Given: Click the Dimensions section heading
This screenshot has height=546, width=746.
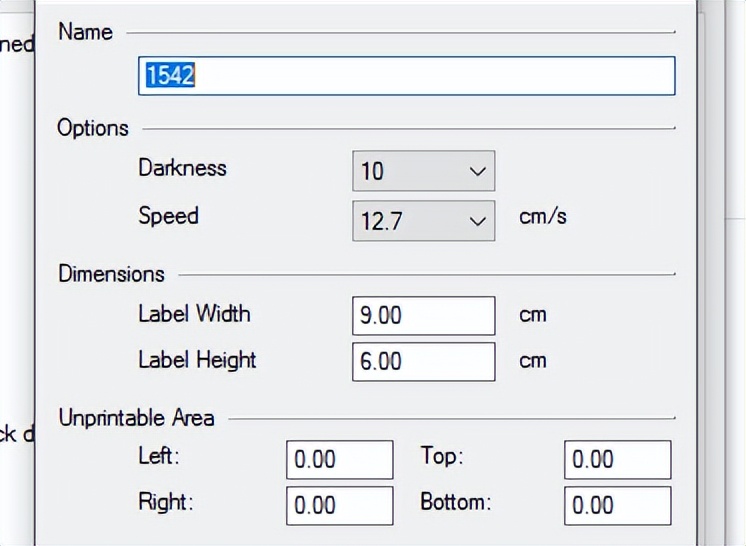Looking at the screenshot, I should pyautogui.click(x=111, y=274).
